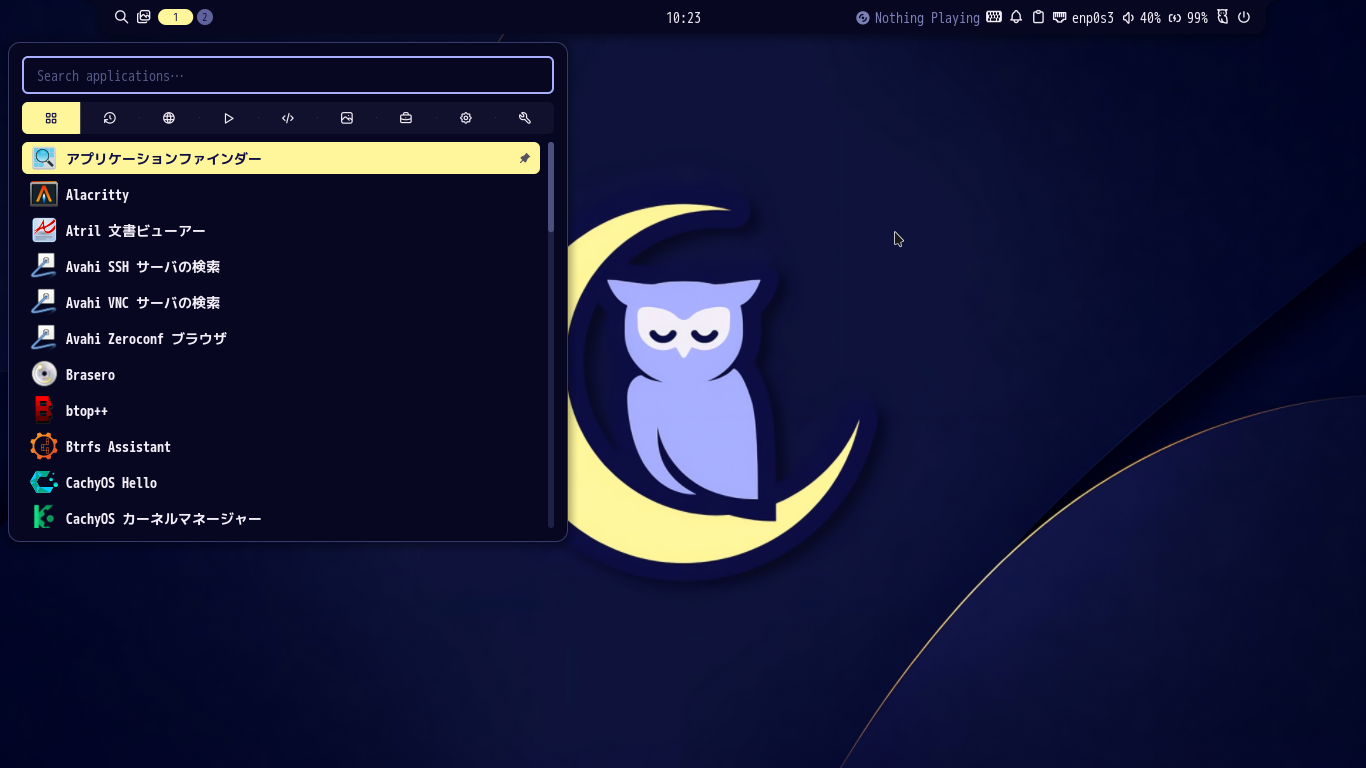Select the utilities wrench category tab

pyautogui.click(x=525, y=118)
